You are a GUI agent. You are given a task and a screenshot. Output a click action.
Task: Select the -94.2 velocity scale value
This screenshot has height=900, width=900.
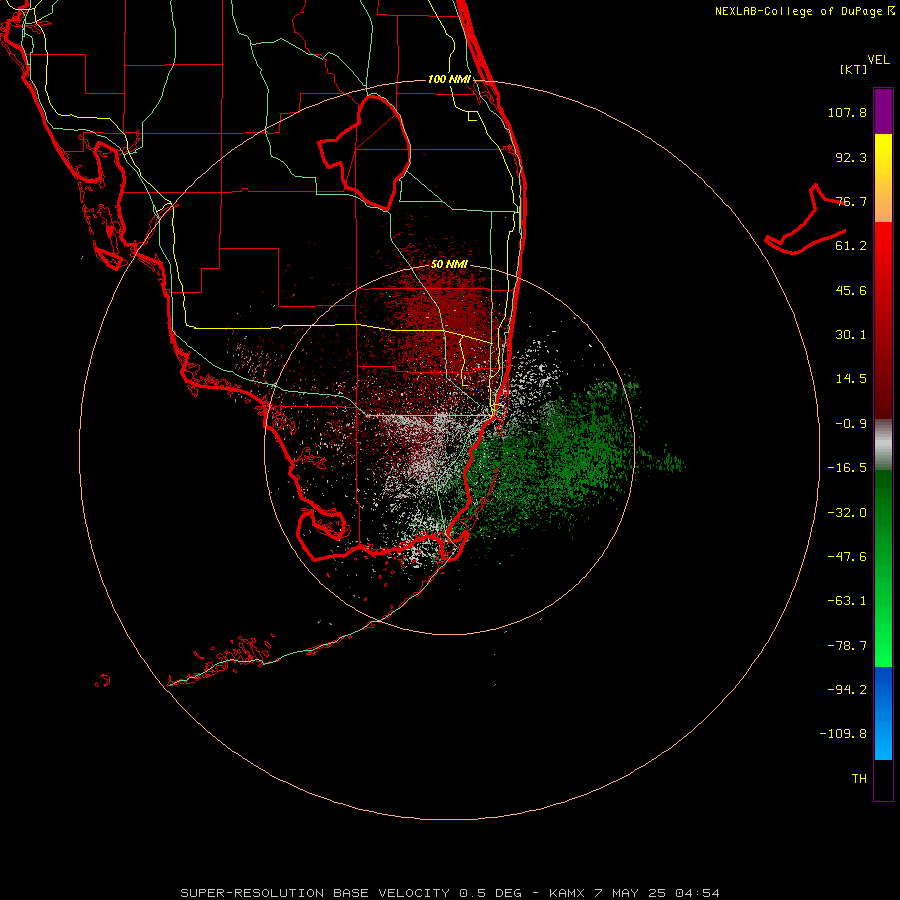[x=847, y=690]
